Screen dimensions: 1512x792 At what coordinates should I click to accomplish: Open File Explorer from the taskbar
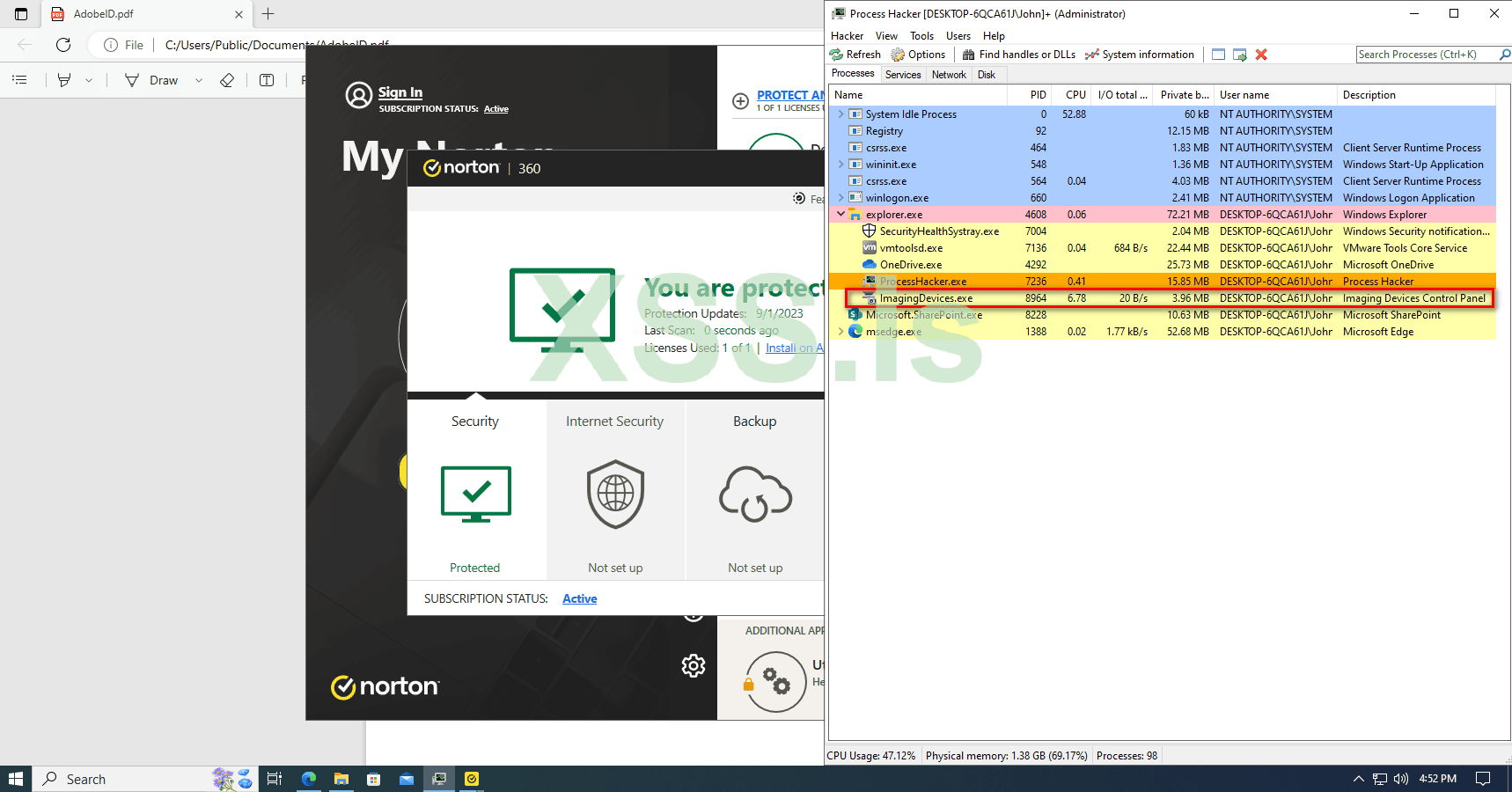pos(341,779)
